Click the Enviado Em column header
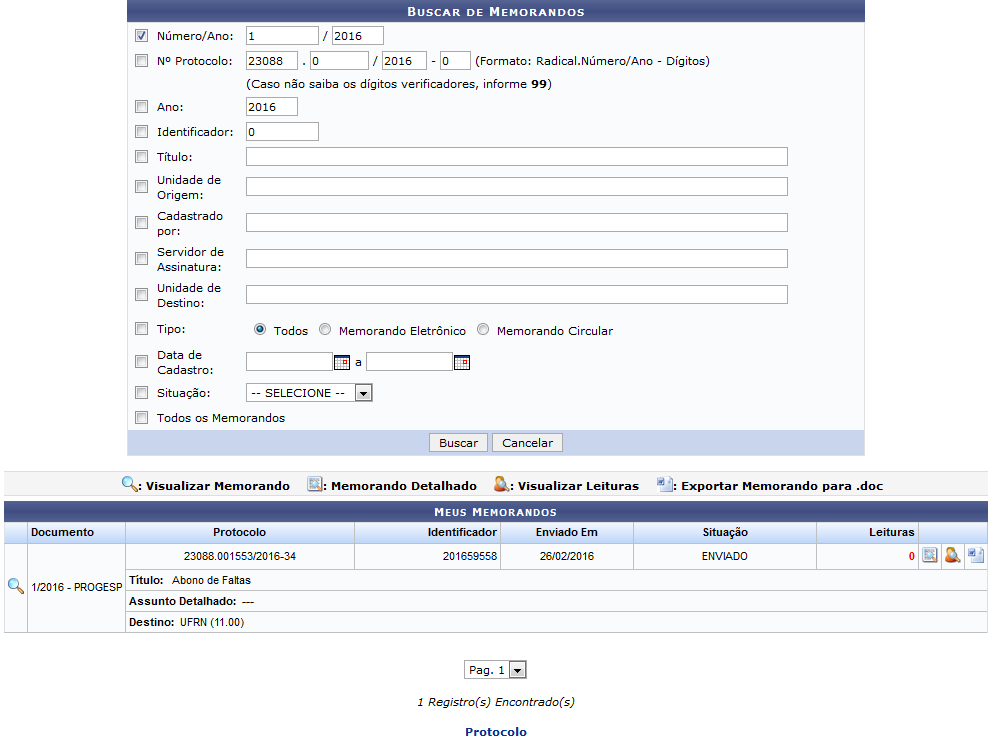This screenshot has width=990, height=750. 567,532
